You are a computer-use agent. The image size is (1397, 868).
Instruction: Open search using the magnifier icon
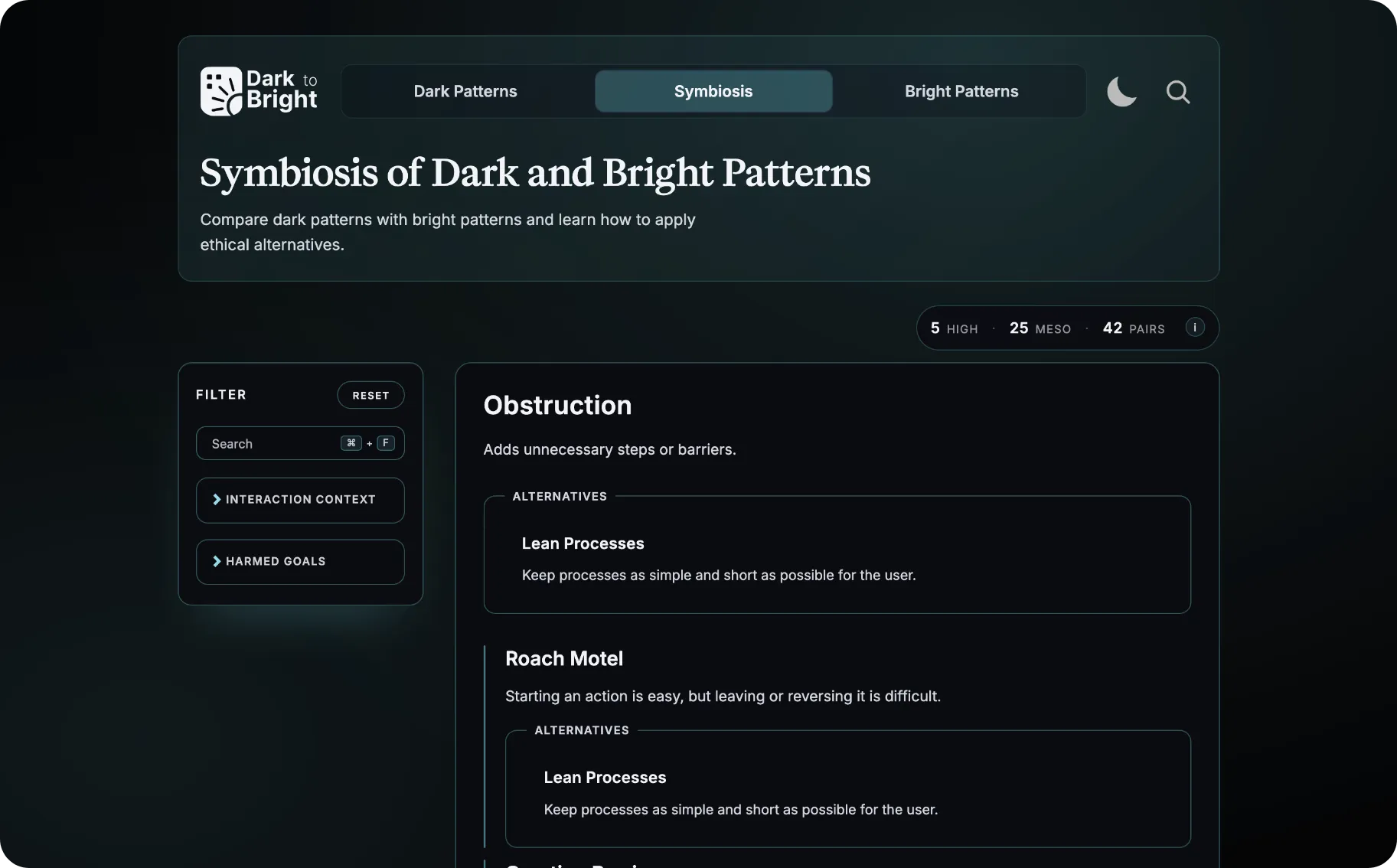coord(1178,92)
